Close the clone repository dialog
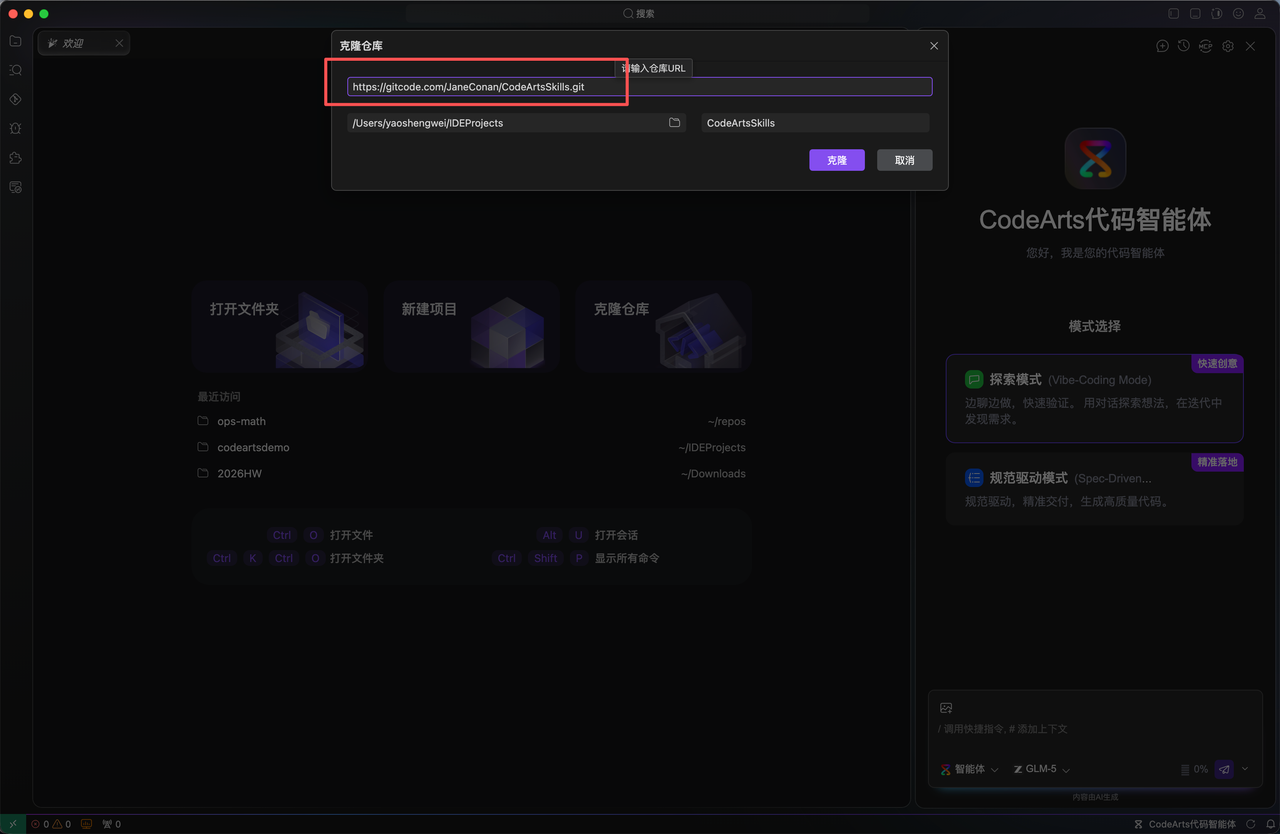 934,46
